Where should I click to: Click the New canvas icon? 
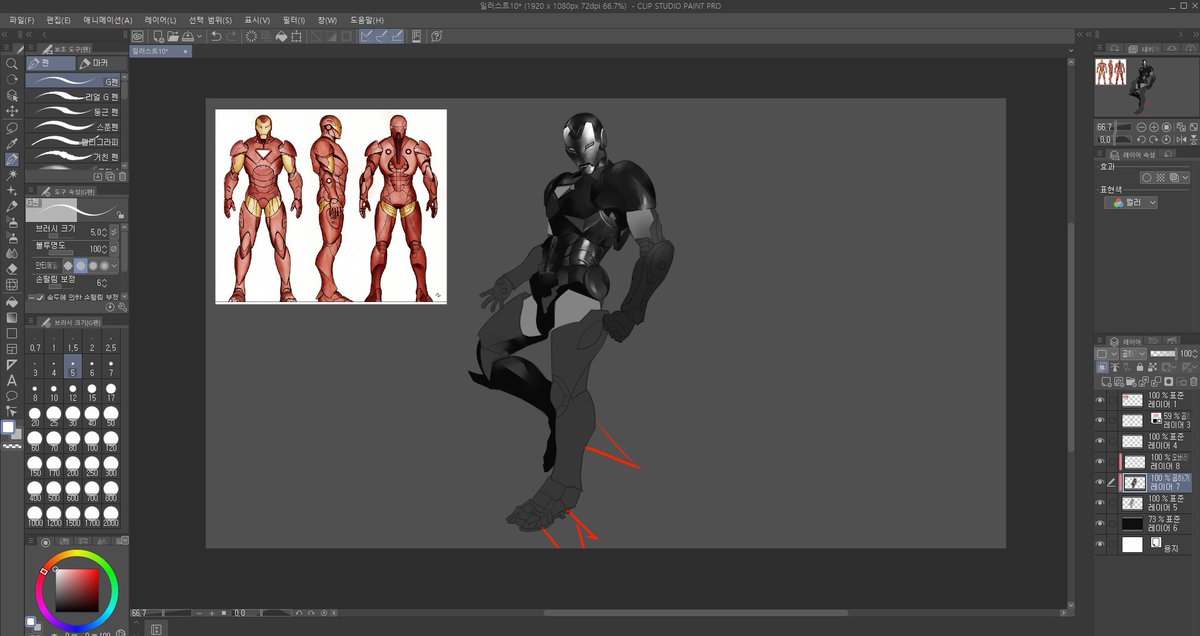[x=158, y=36]
